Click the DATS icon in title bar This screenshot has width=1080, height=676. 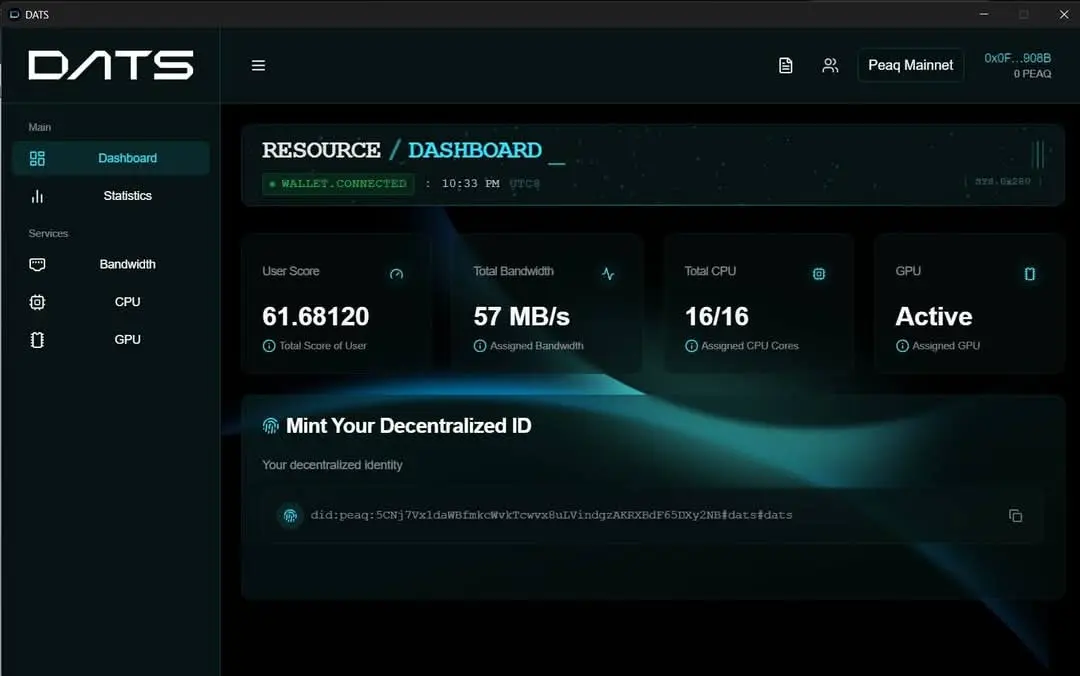[14, 14]
